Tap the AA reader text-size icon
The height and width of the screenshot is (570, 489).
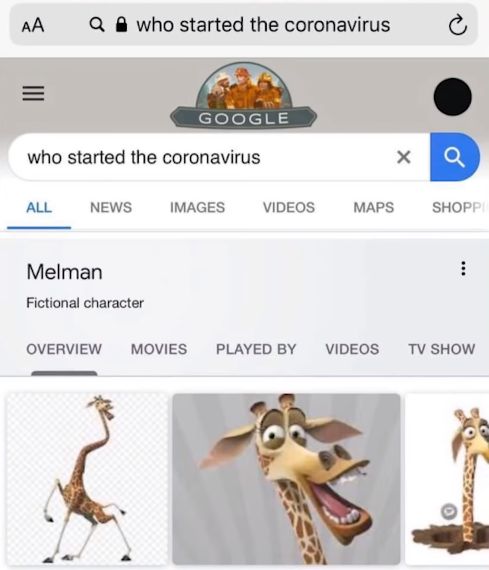tap(33, 25)
